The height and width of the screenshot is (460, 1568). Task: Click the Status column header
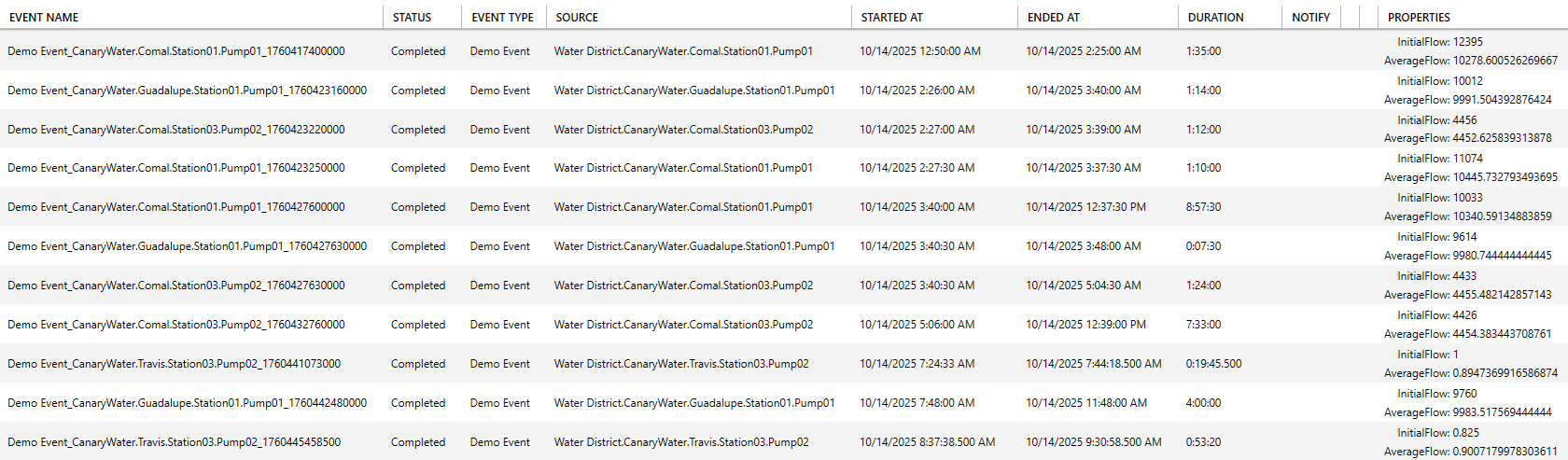click(412, 17)
